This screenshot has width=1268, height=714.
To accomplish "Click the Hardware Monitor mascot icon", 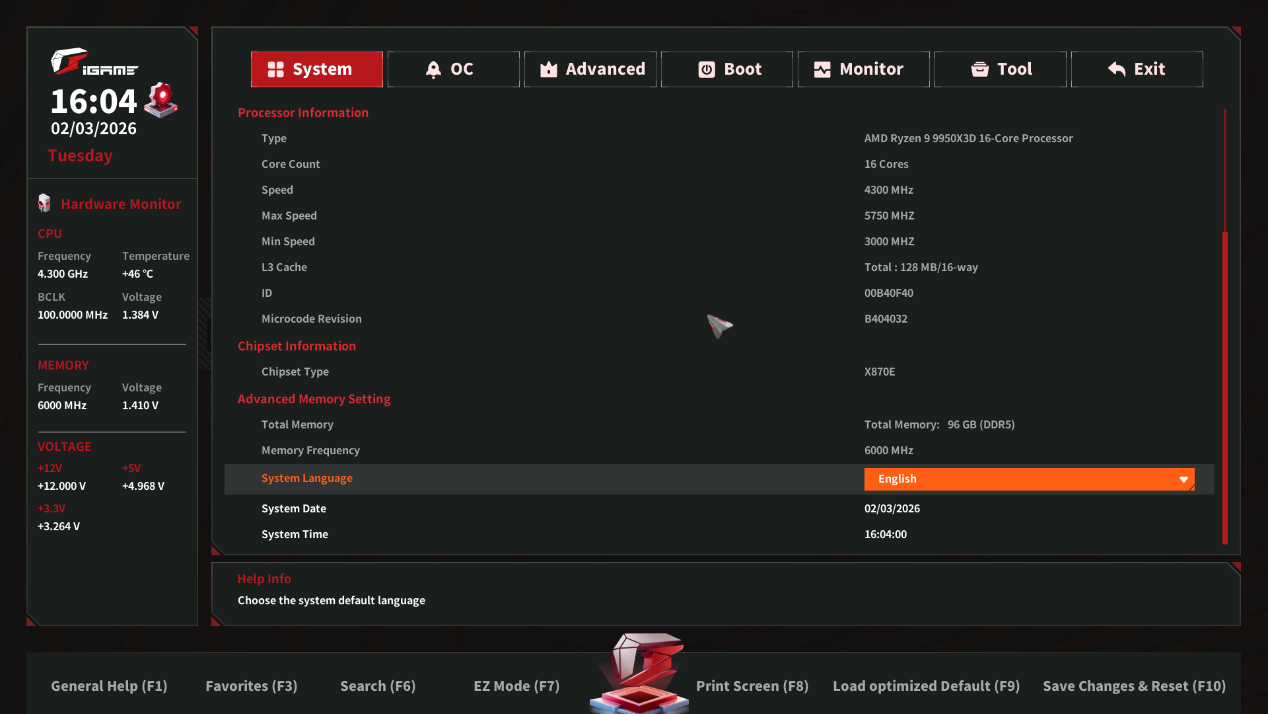I will click(x=44, y=203).
